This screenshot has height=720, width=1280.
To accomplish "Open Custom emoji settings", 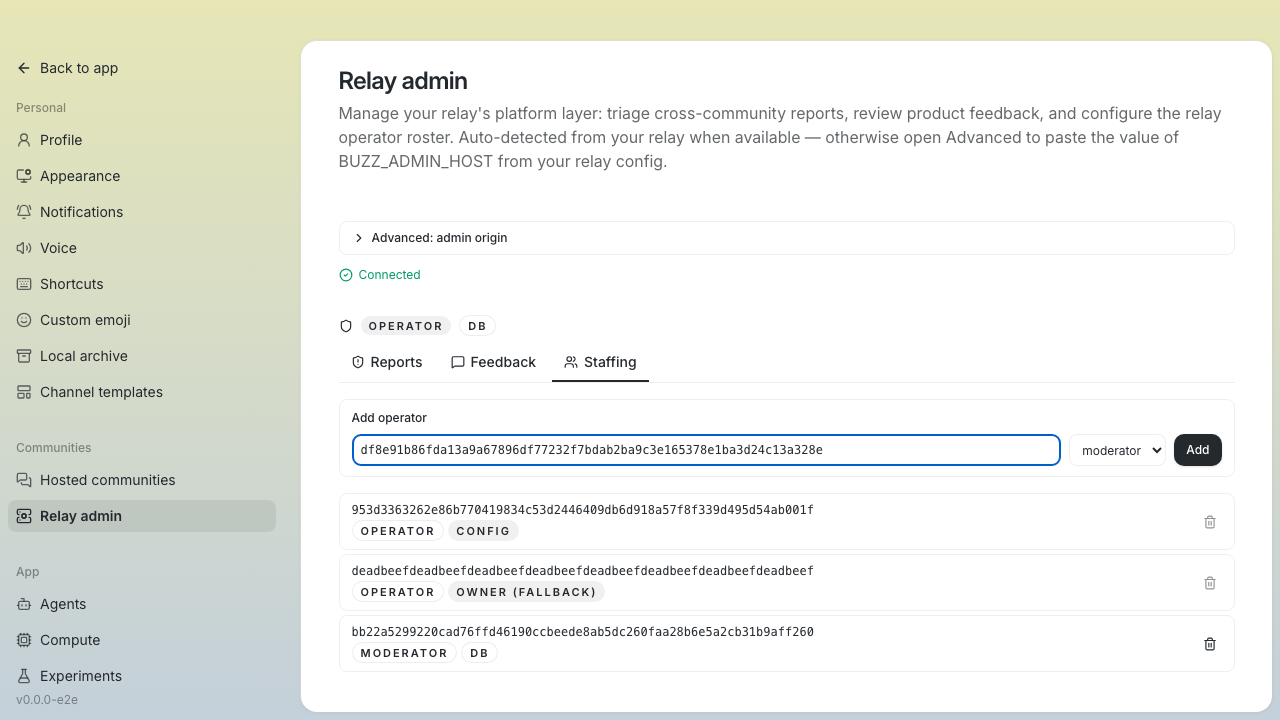I will coord(142,320).
